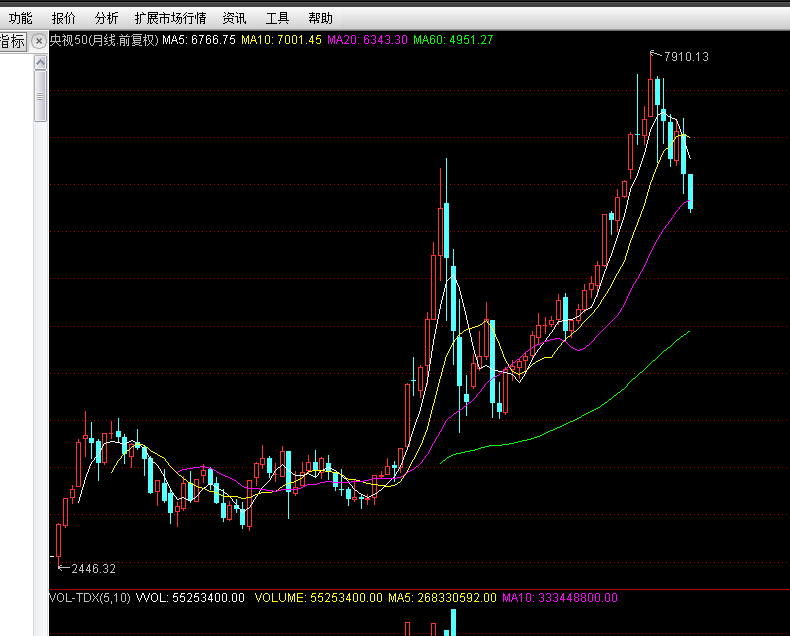
Task: Click the 央视50 chart title text
Action: point(104,40)
